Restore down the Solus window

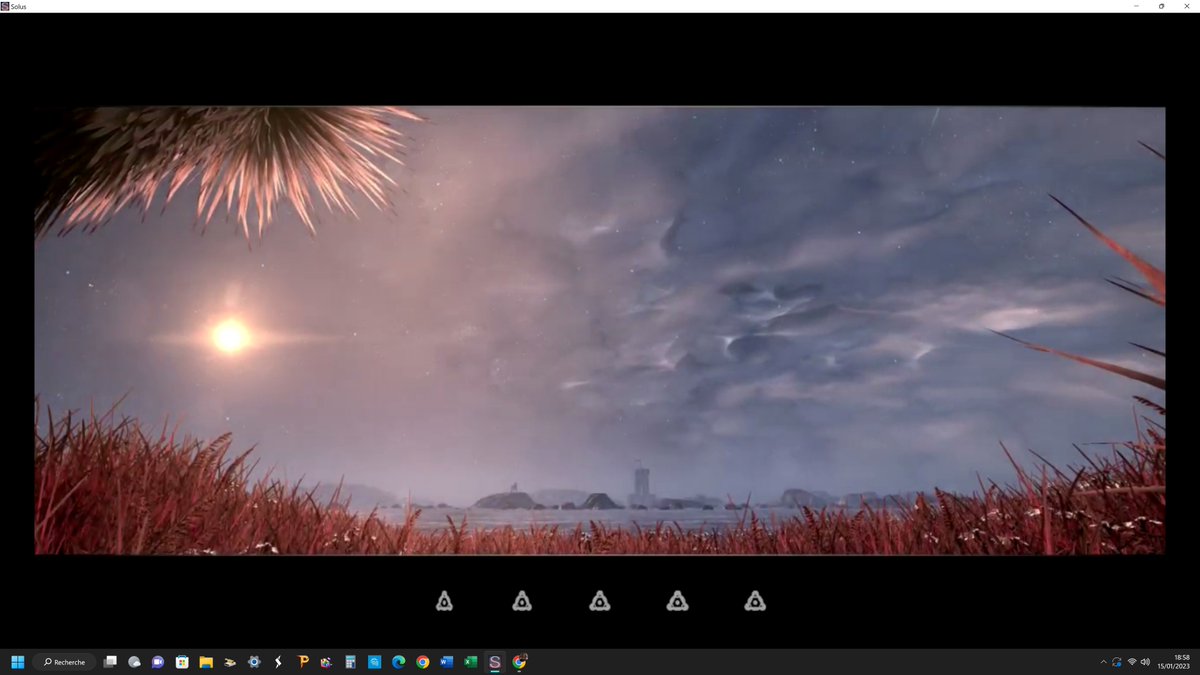(1161, 6)
